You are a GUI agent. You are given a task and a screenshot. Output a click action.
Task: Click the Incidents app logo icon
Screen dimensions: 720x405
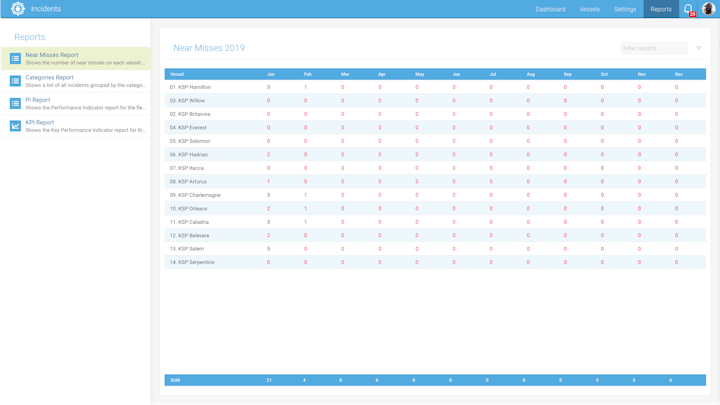17,9
